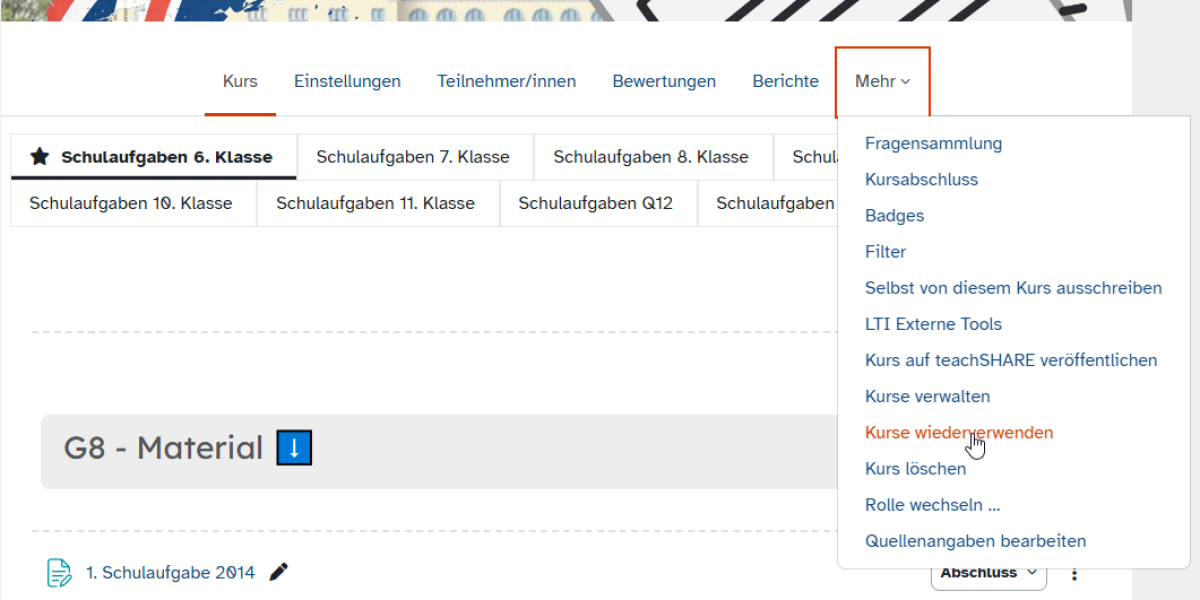Click the star icon on Schulaufgaben 6. Klasse
Screen dimensions: 1200x600
tap(39, 157)
